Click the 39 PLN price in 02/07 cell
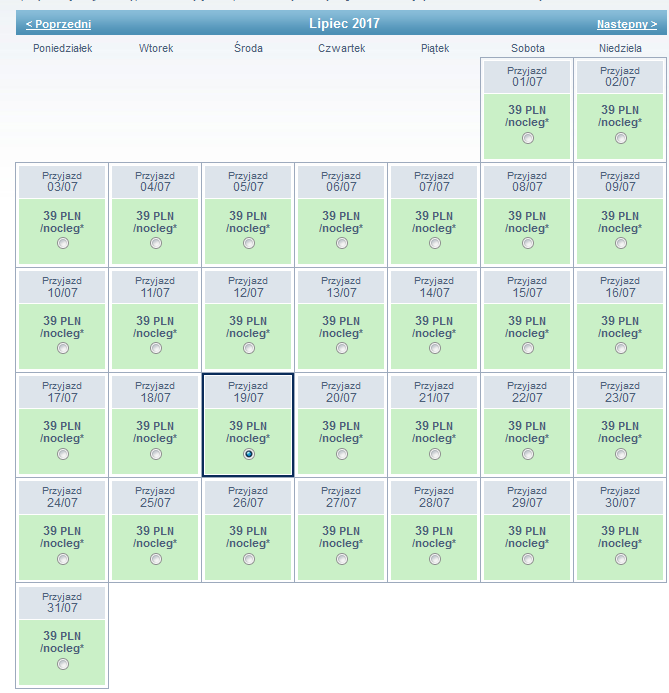 (620, 110)
